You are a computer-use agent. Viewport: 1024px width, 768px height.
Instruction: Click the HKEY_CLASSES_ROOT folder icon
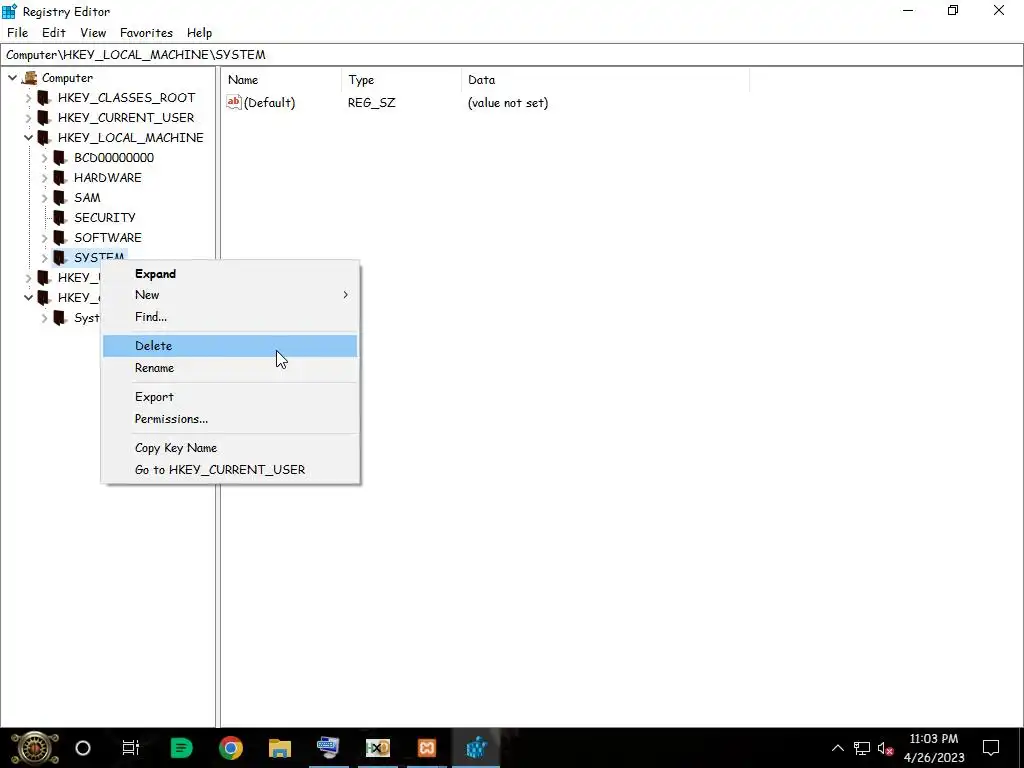44,98
